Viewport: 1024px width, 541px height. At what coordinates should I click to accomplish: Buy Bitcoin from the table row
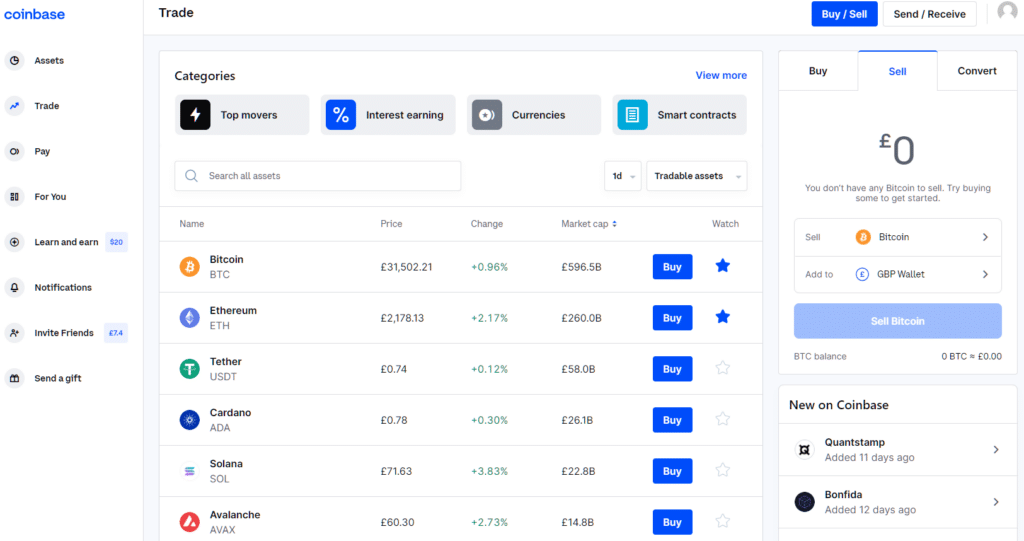click(672, 267)
